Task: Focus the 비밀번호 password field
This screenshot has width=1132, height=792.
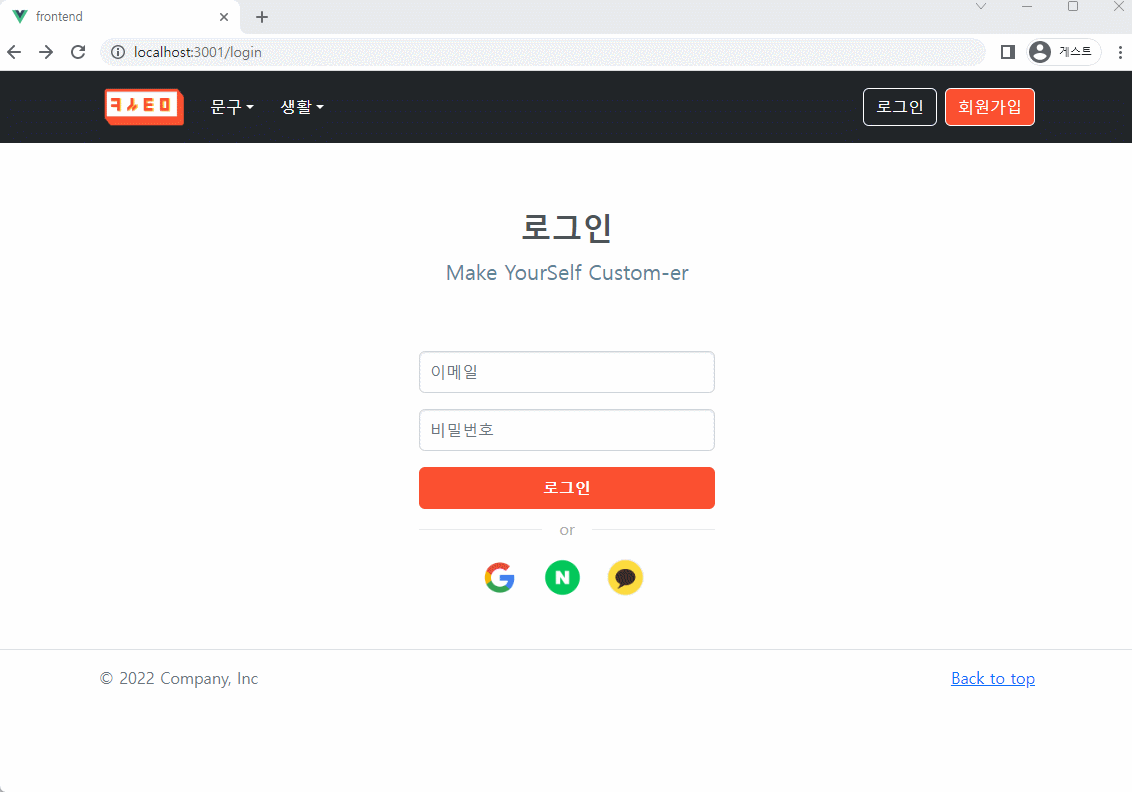Action: pyautogui.click(x=567, y=430)
